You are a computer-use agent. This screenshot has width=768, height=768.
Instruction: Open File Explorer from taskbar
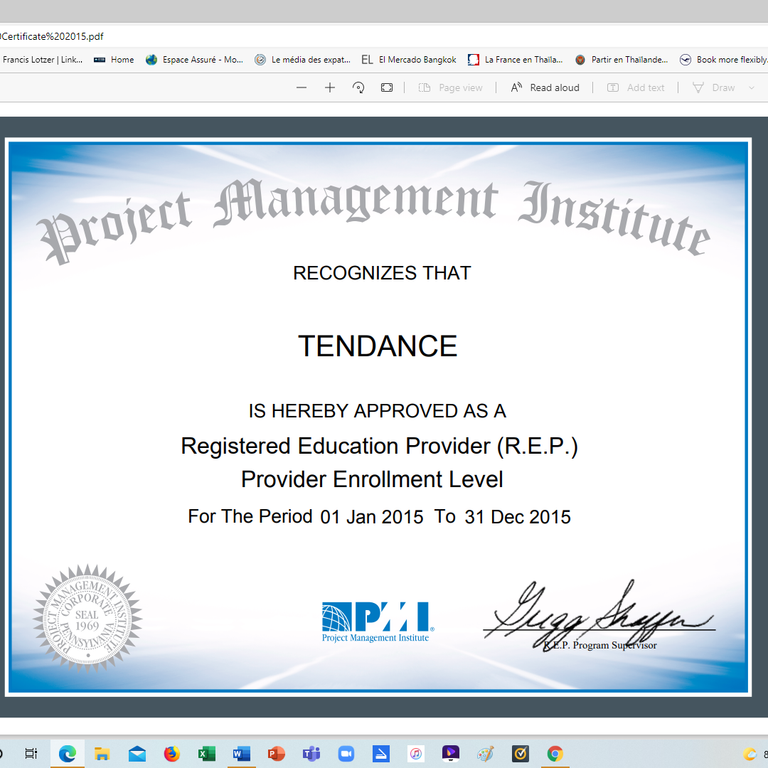[x=102, y=753]
